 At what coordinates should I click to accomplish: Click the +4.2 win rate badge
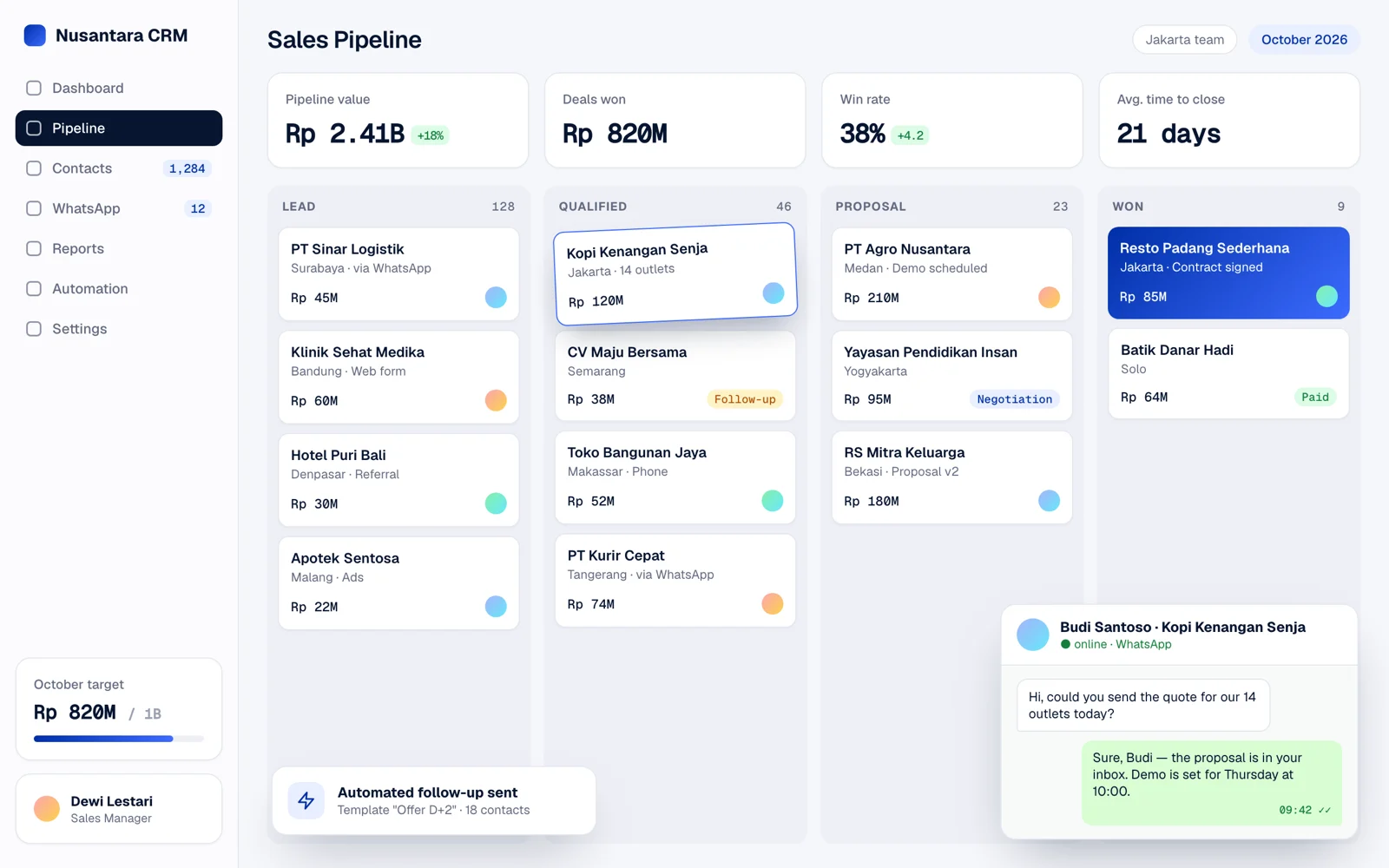click(911, 135)
